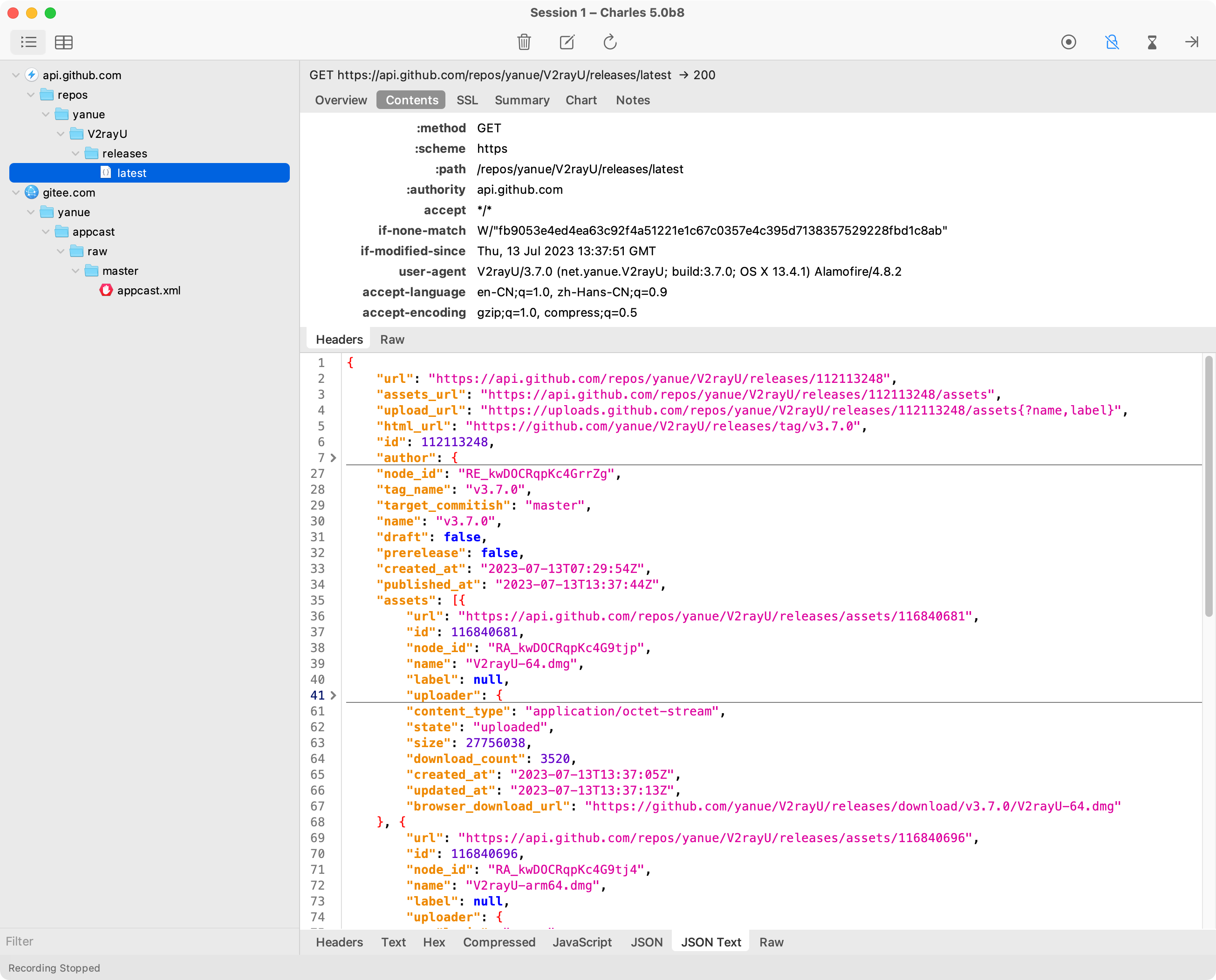The height and width of the screenshot is (980, 1216).
Task: Switch to the Overview tab
Action: 341,100
